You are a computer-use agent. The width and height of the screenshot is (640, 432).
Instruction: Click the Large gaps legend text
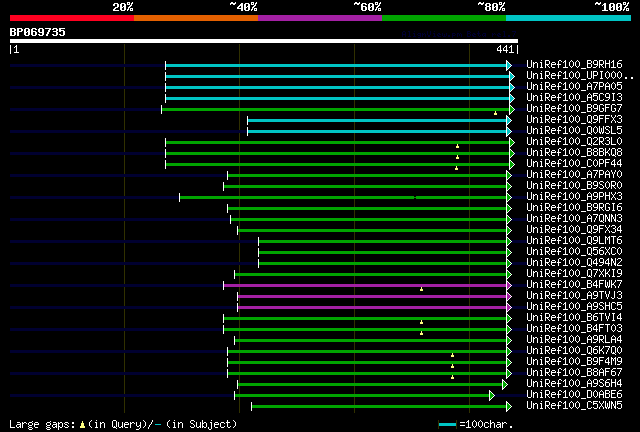tap(42, 425)
